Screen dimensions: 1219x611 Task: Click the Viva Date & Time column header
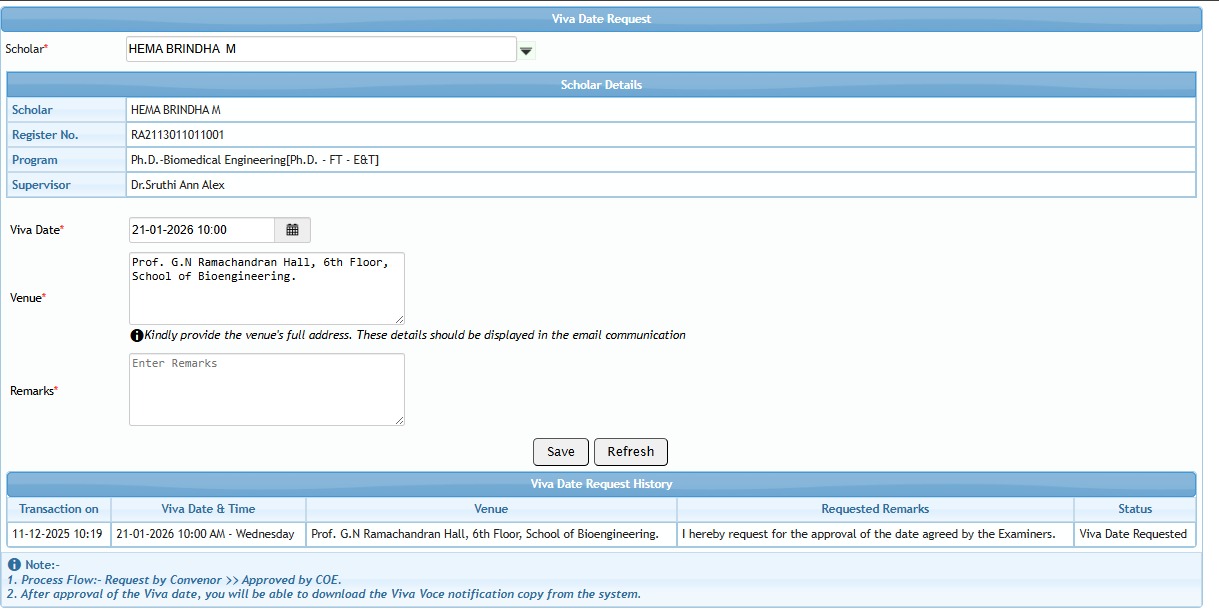[208, 509]
